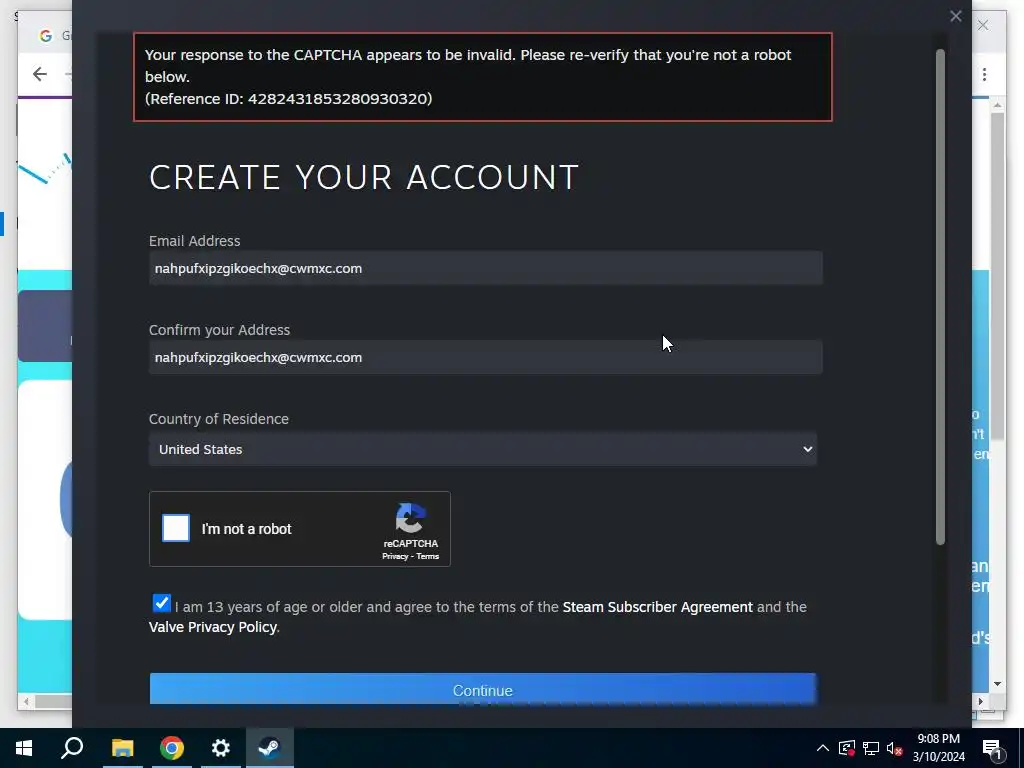Screen dimensions: 1024x768
Task: Open File Explorer from the taskbar
Action: [122, 748]
